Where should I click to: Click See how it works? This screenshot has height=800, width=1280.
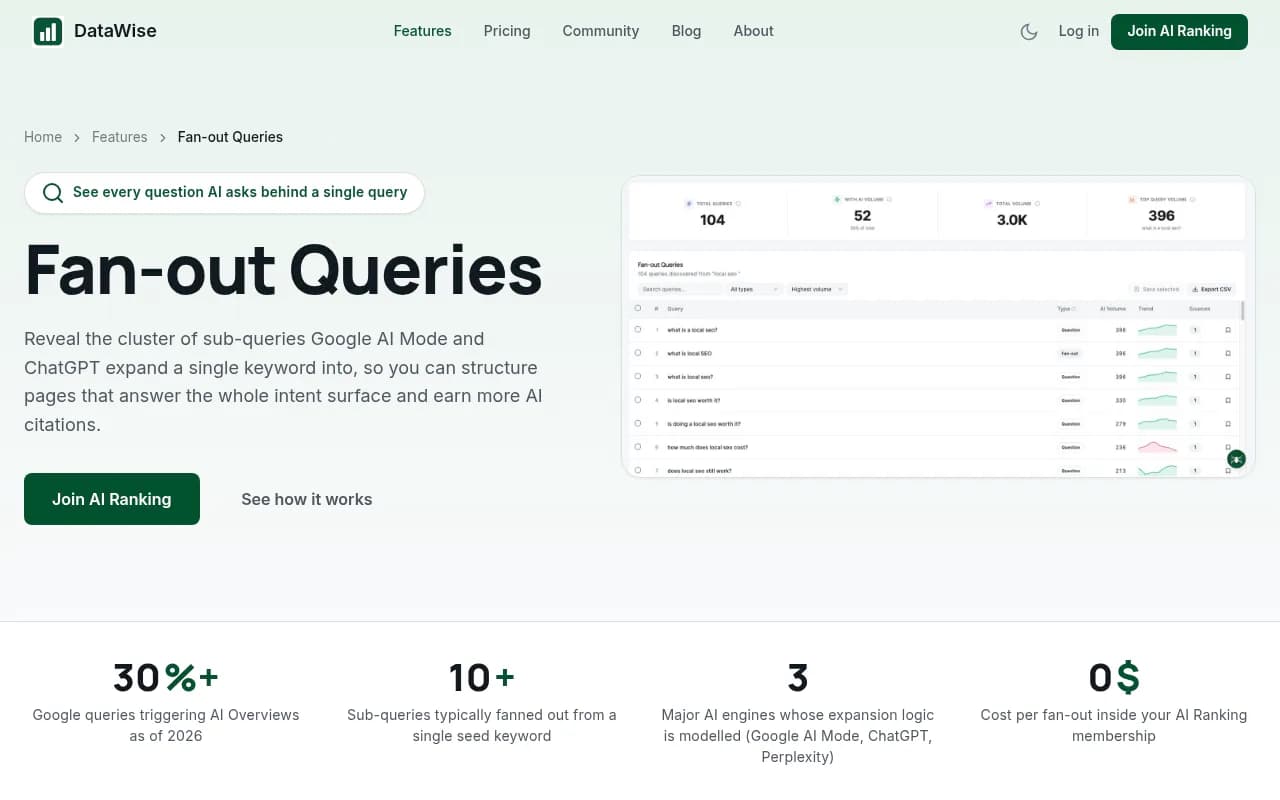(x=306, y=499)
